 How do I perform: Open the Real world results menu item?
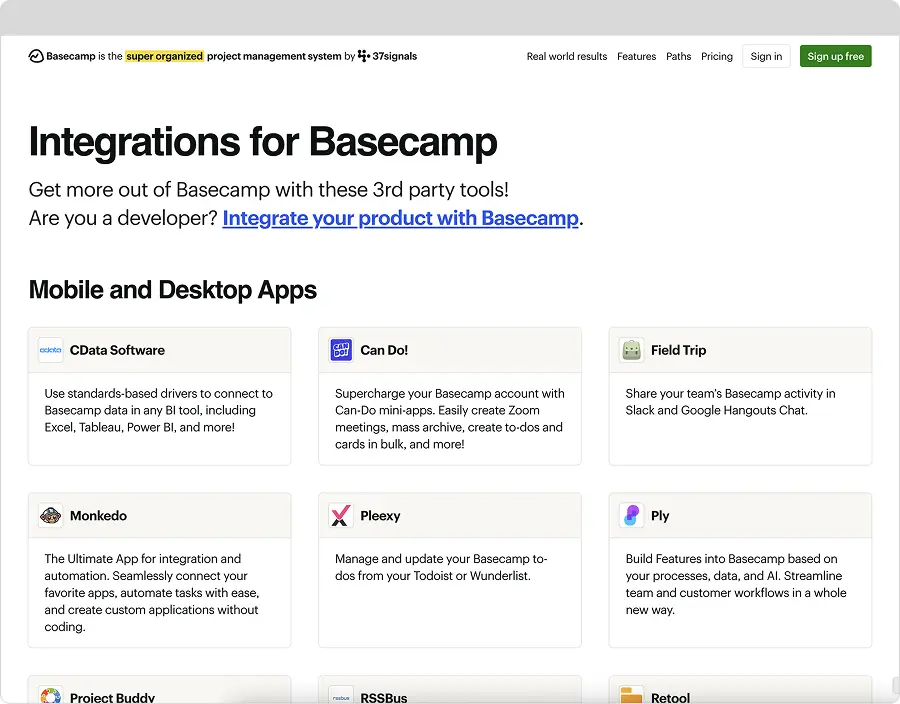point(567,57)
